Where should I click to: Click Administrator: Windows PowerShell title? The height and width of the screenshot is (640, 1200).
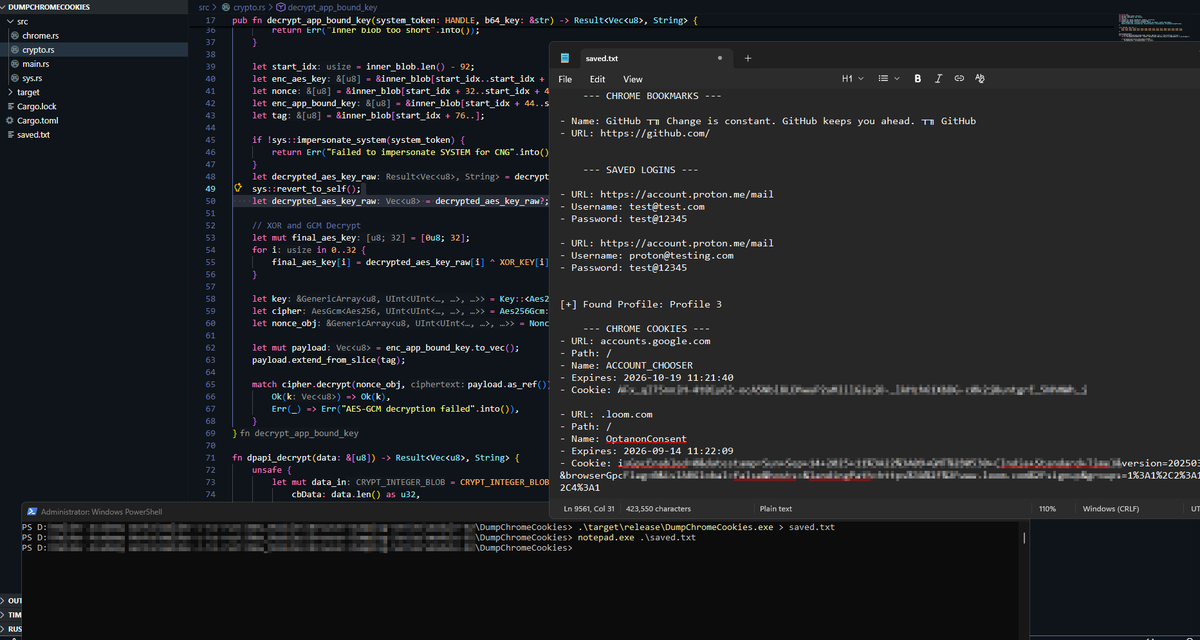(101, 511)
